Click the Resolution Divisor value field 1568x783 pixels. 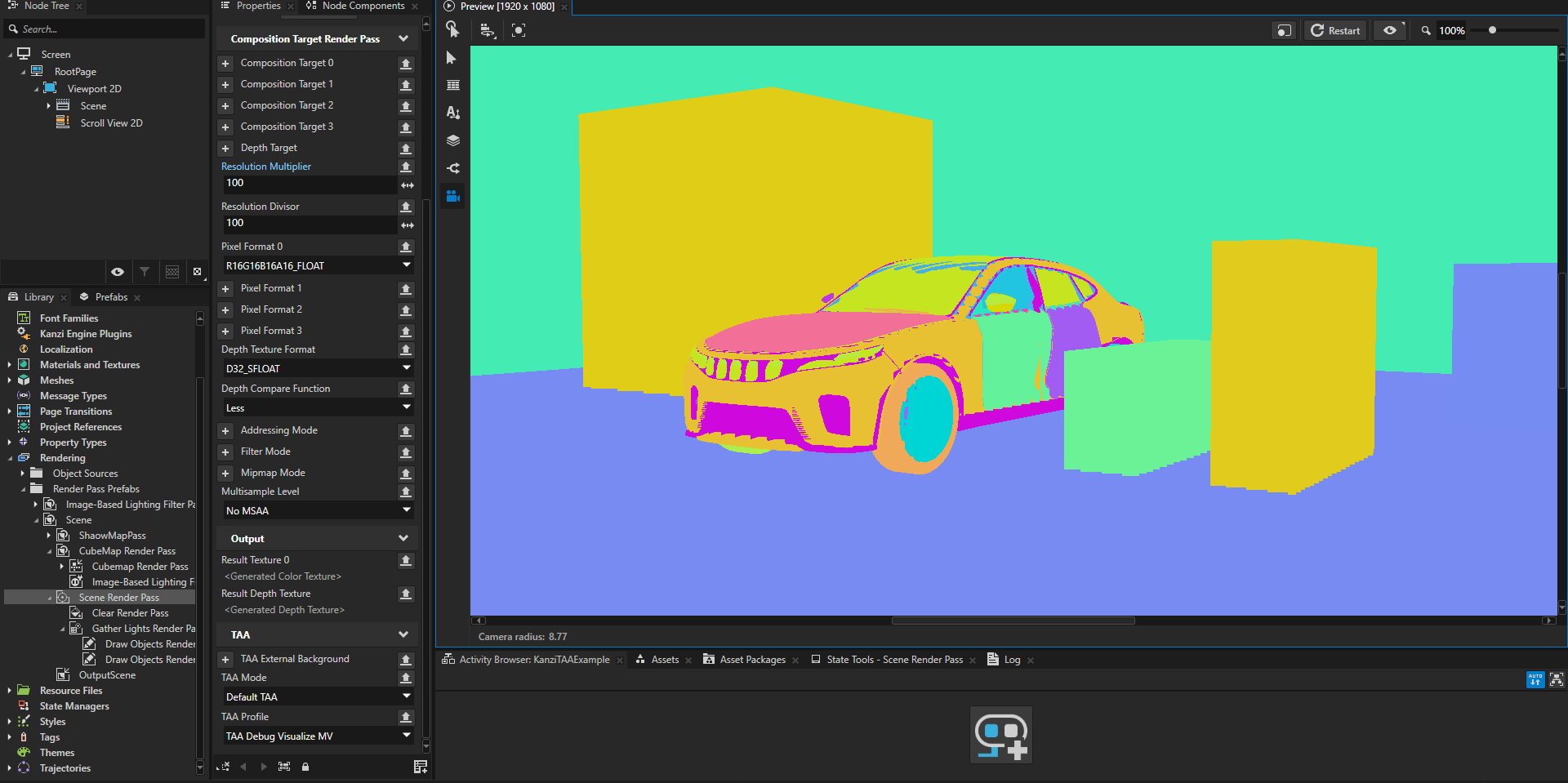pyautogui.click(x=310, y=224)
